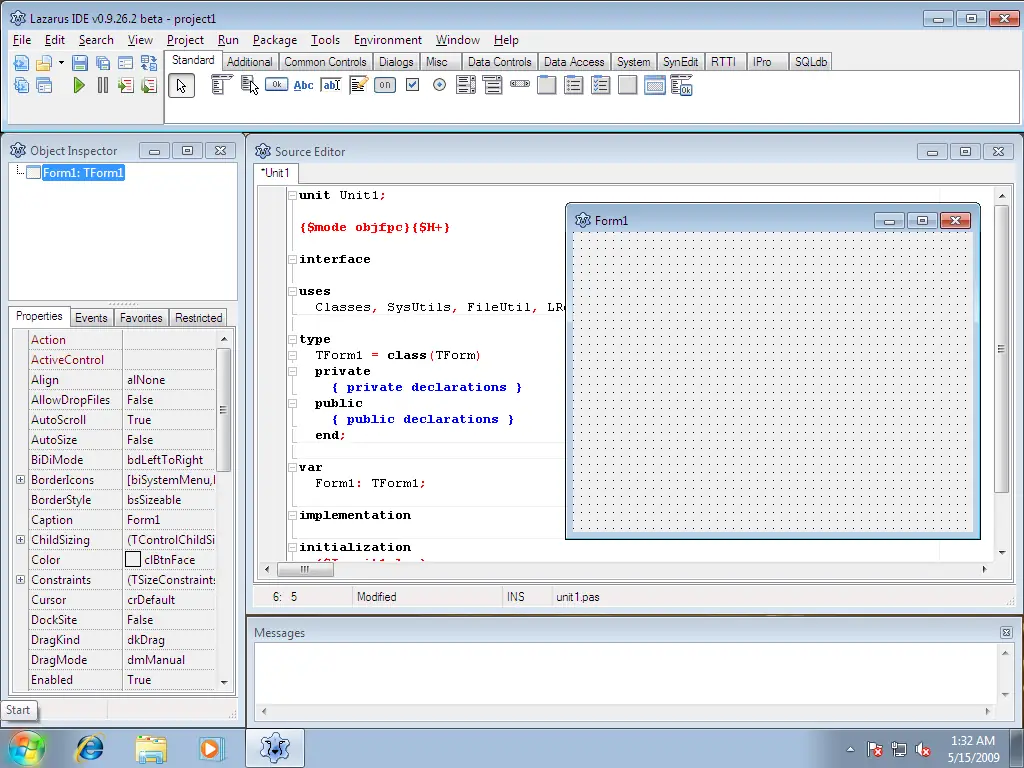This screenshot has height=768, width=1024.
Task: Open dropdown arrow beside Open icon
Action: (x=61, y=63)
